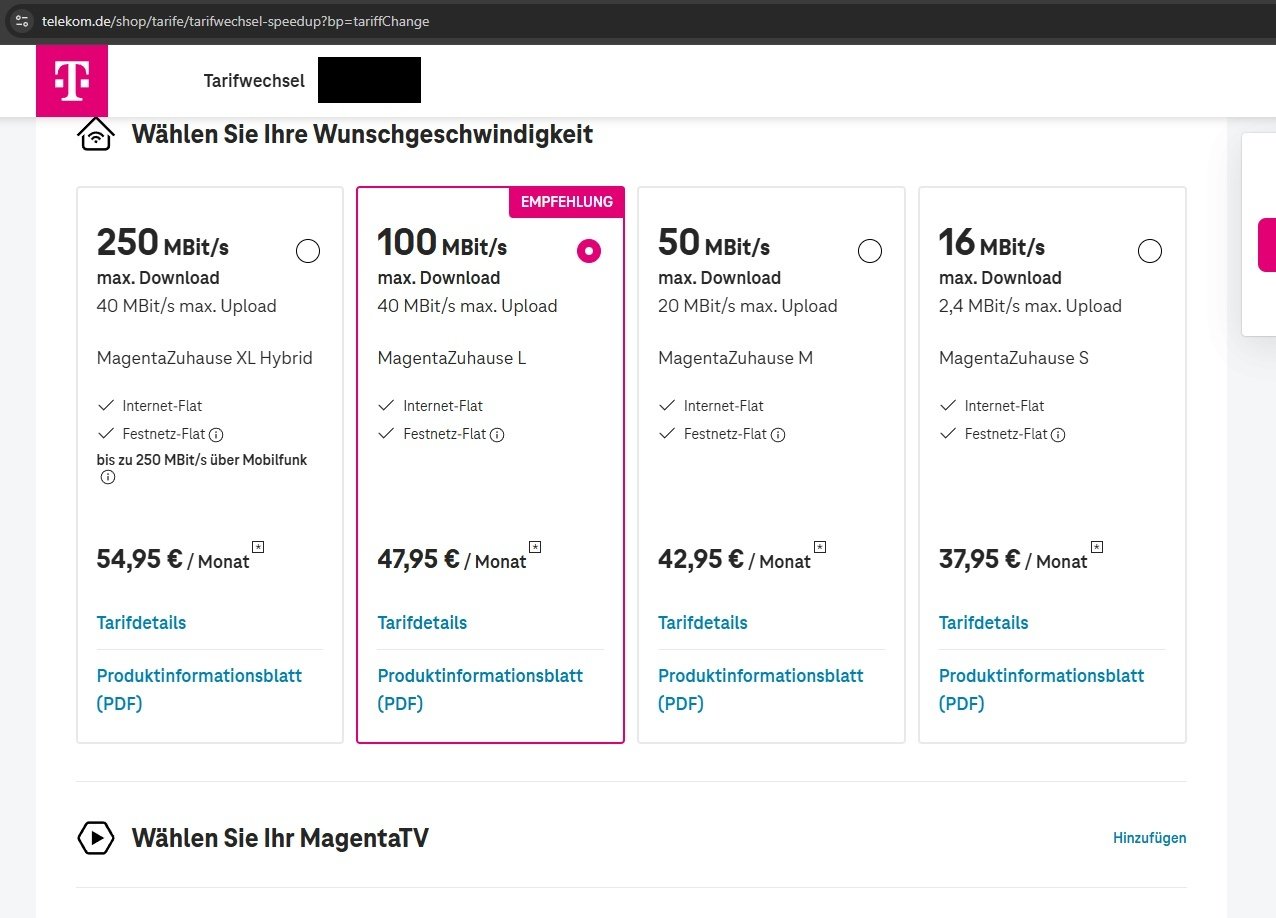Click the MagentaTV play icon
The width and height of the screenshot is (1276, 918).
click(x=96, y=837)
